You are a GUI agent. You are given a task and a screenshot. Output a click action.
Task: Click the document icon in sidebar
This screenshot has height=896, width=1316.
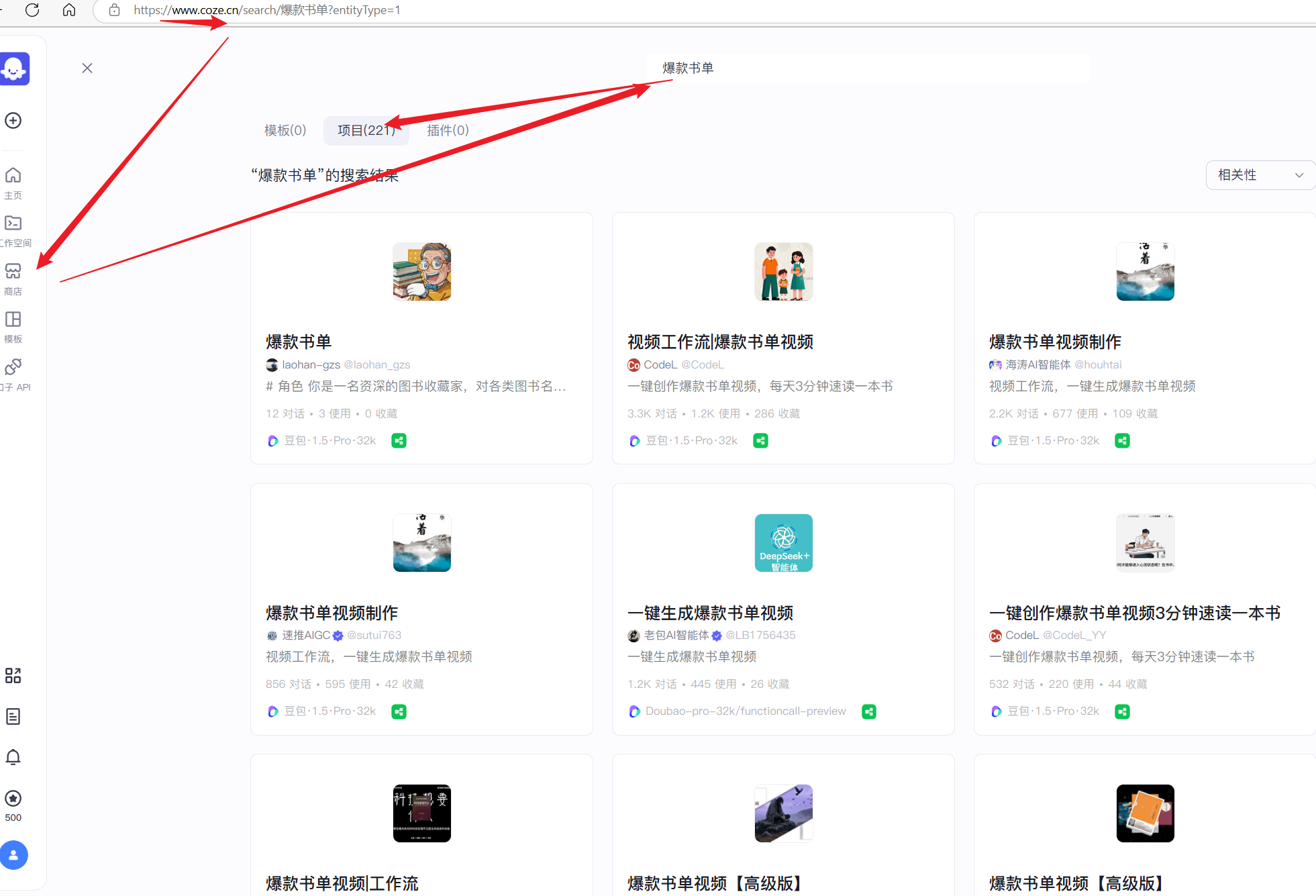click(13, 717)
